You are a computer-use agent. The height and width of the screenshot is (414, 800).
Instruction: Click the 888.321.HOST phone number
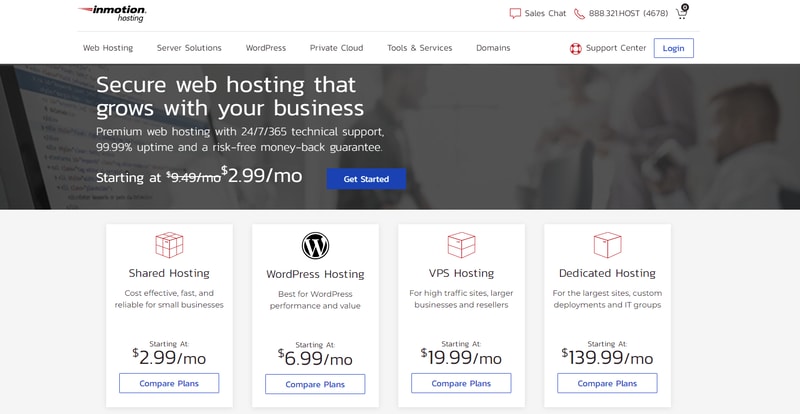pos(628,14)
